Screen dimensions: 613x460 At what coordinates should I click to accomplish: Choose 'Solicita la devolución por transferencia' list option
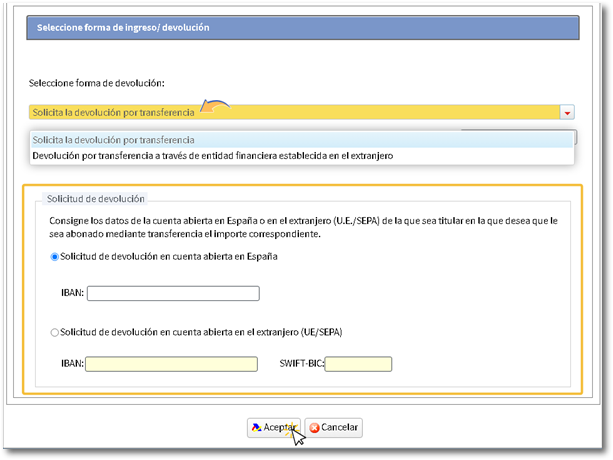[x=113, y=140]
